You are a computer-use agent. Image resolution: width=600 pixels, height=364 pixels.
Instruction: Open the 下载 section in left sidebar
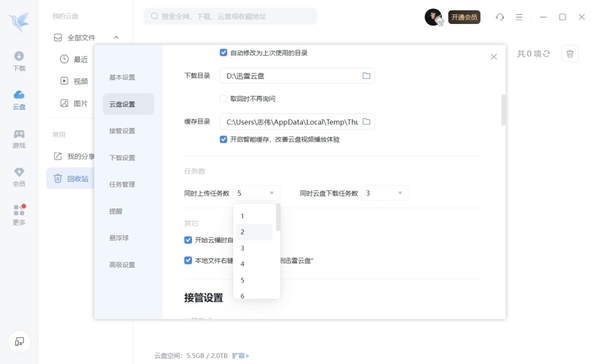click(x=19, y=61)
